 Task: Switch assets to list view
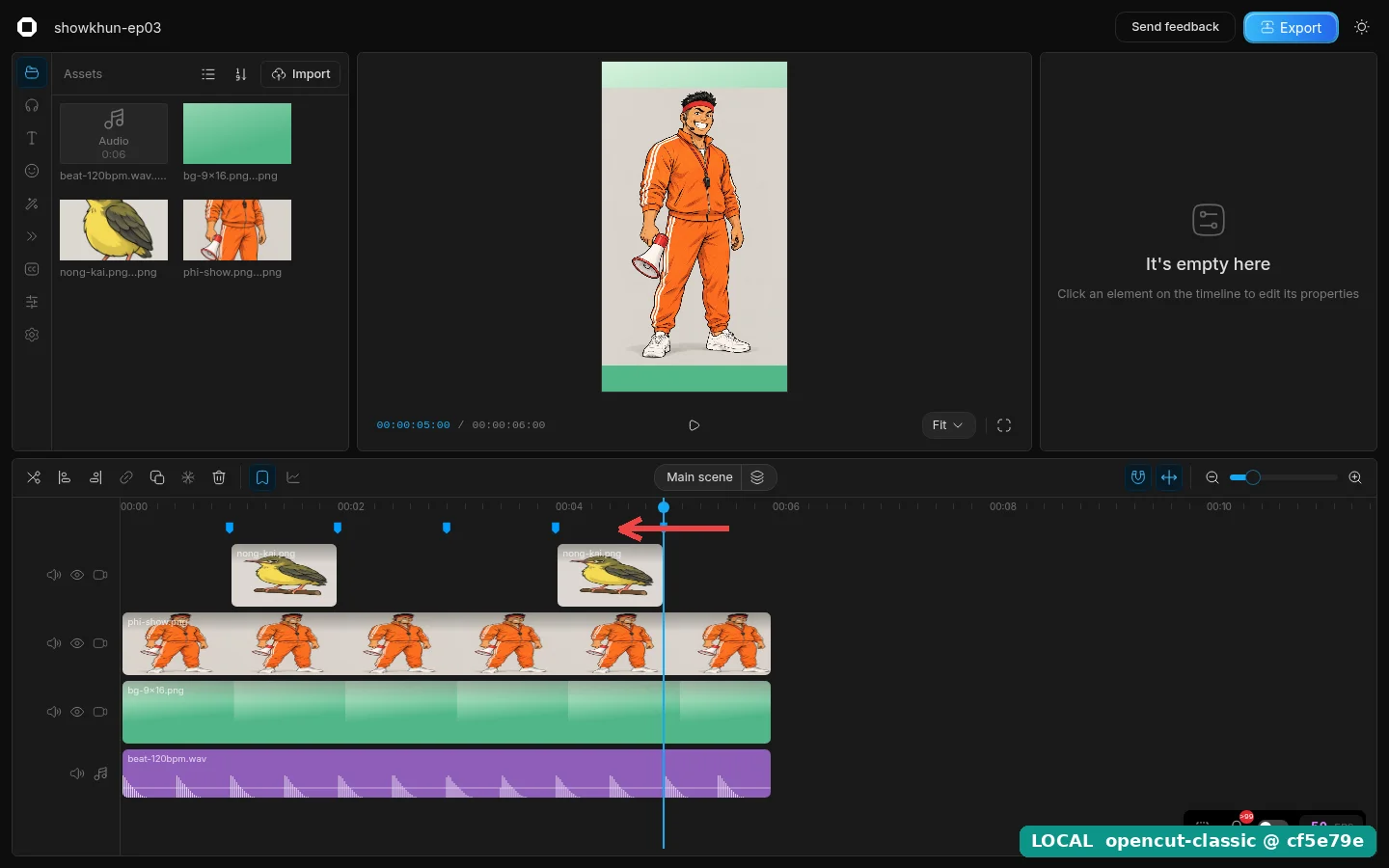point(208,74)
